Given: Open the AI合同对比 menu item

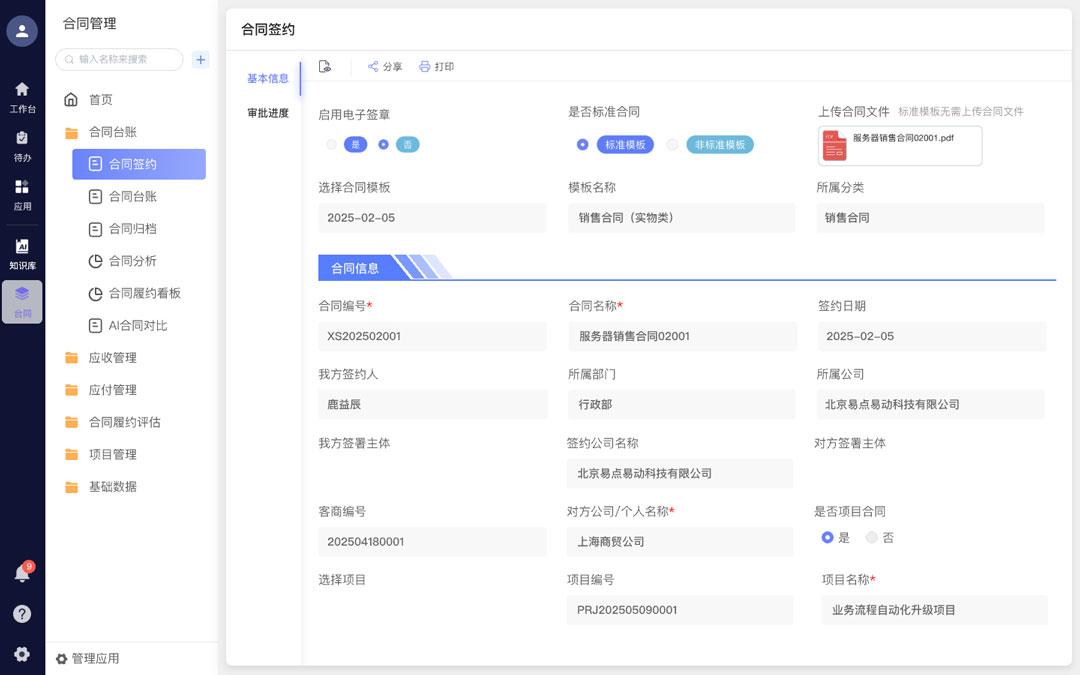Looking at the screenshot, I should pos(137,325).
